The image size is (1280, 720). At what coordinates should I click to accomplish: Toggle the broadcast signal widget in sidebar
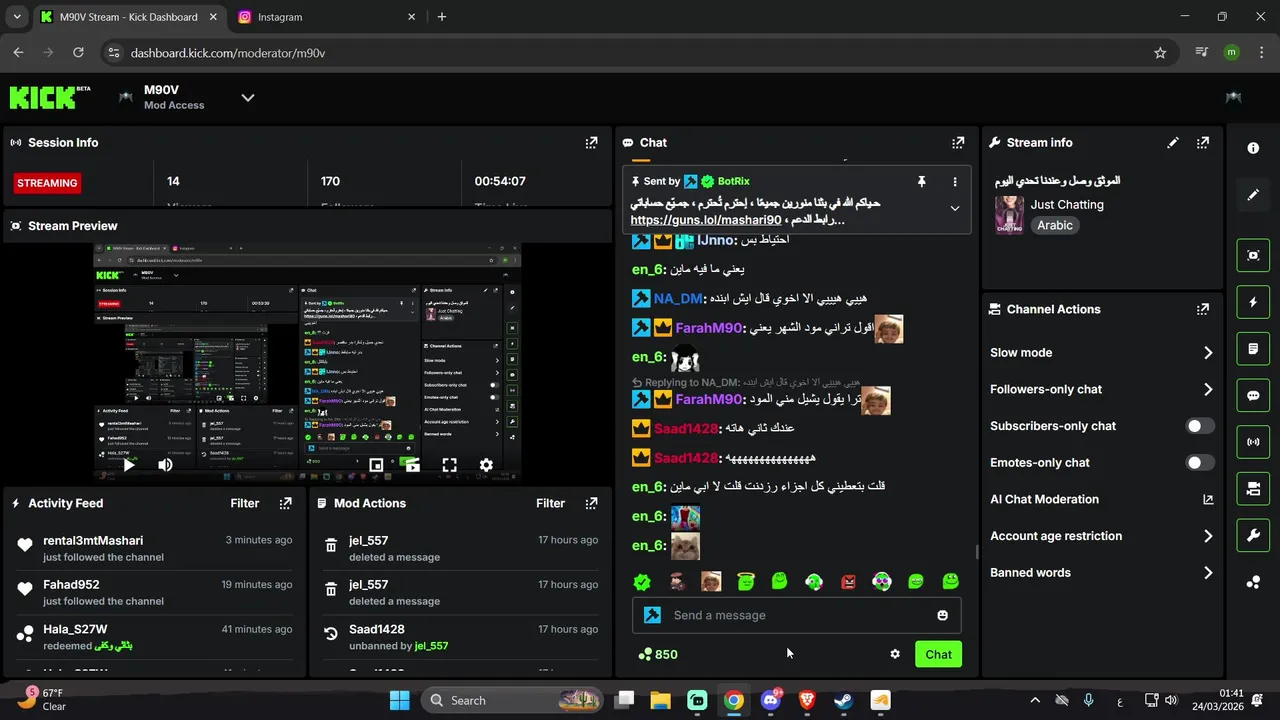tap(1253, 442)
